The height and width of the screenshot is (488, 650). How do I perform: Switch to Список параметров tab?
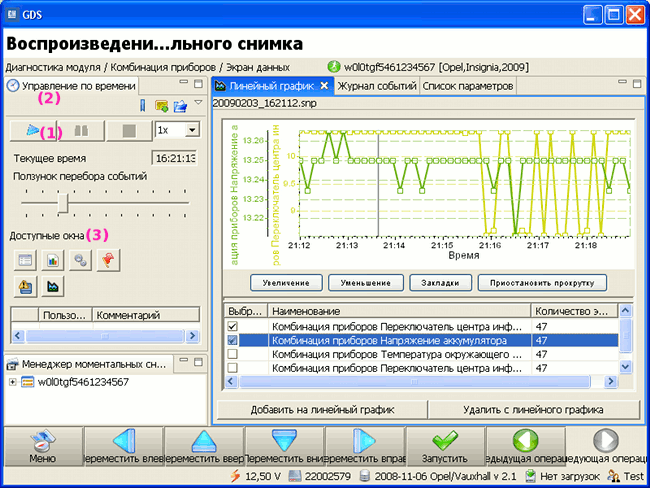[468, 86]
